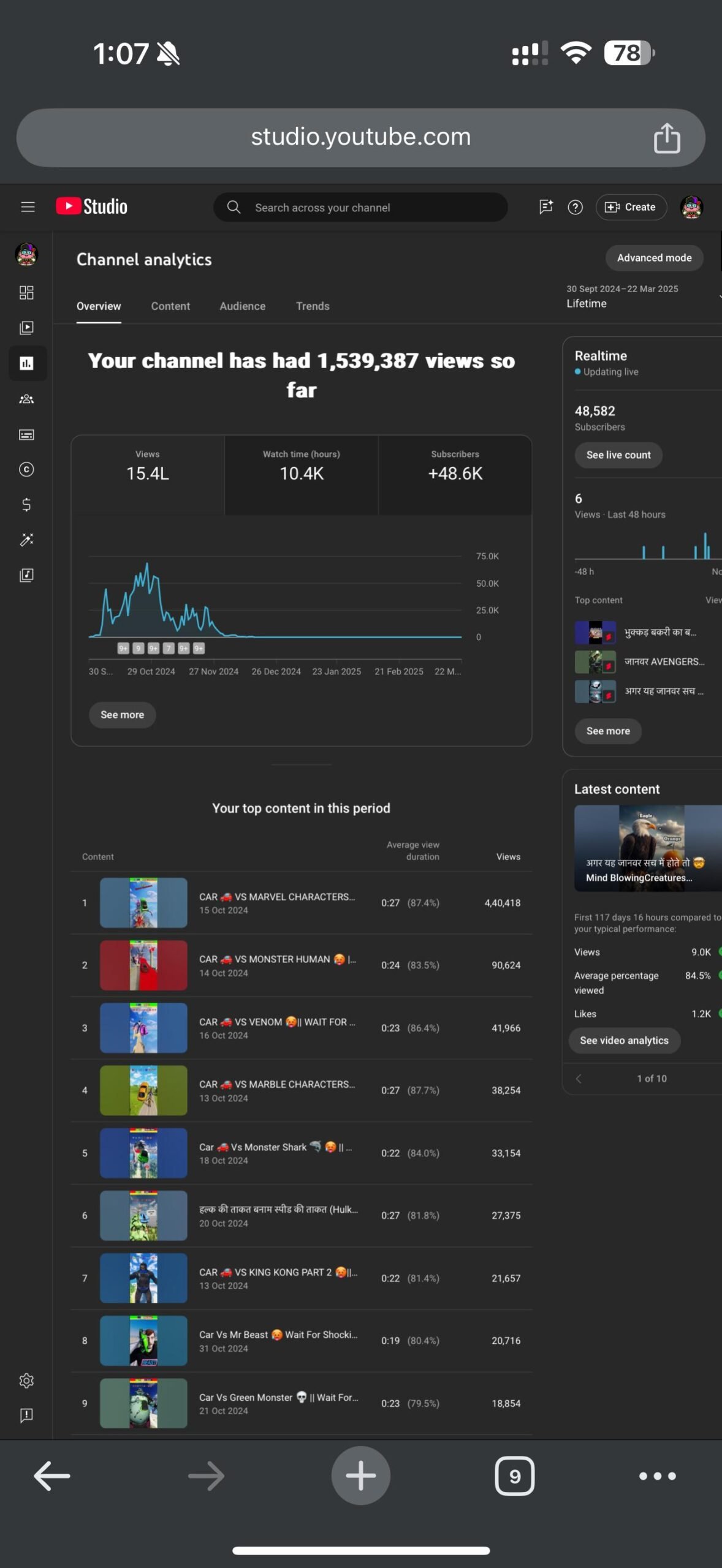Switch to the Content analytics tab

point(170,306)
